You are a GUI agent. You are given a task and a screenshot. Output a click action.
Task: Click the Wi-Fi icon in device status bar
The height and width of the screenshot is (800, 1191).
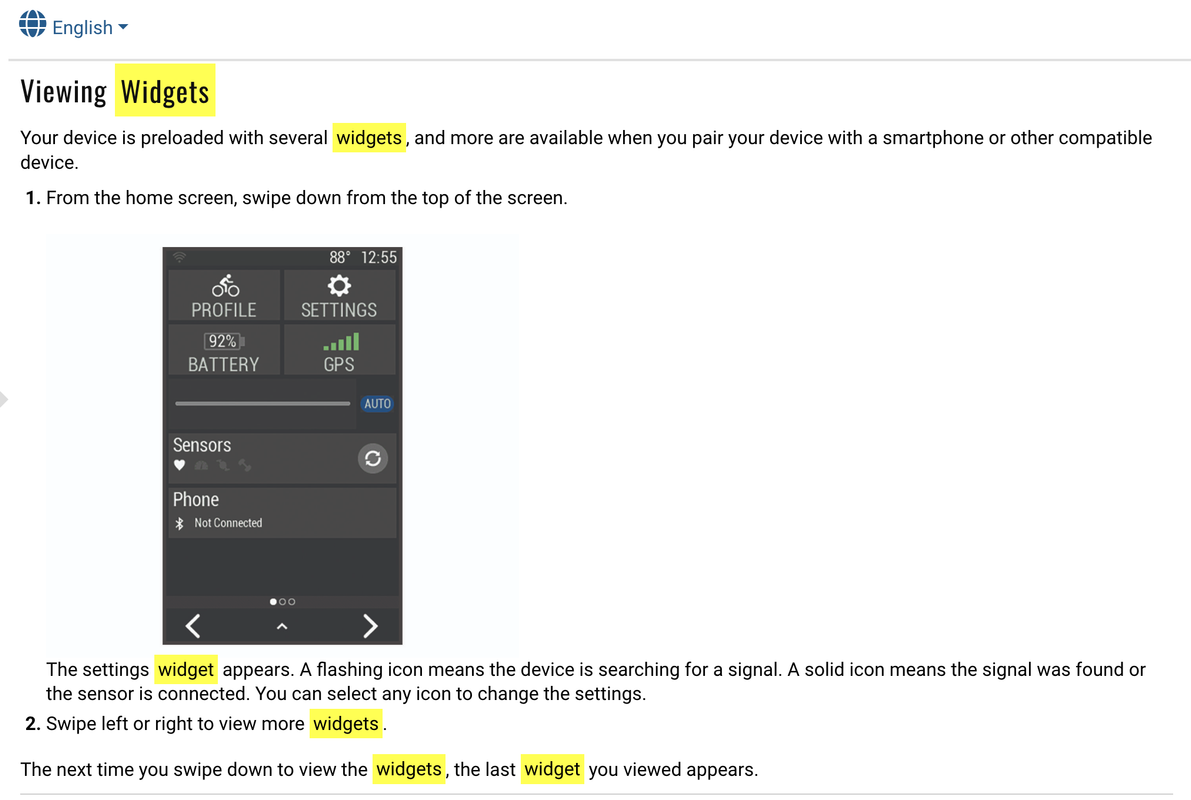pos(179,258)
